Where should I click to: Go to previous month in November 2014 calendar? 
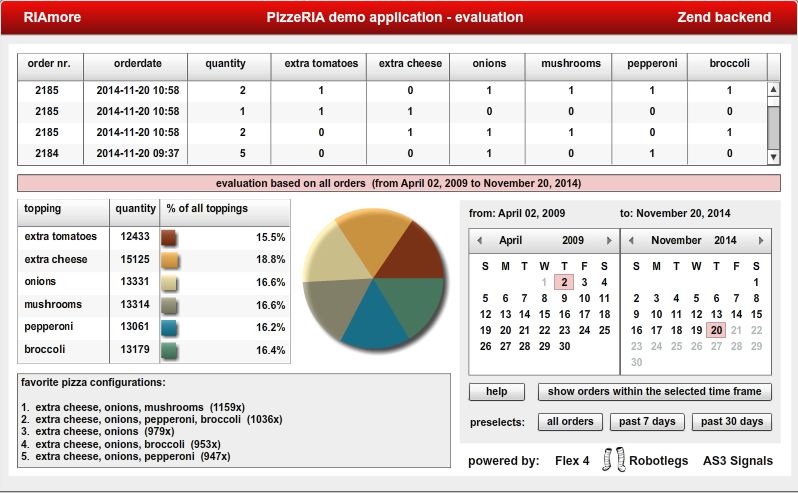[631, 240]
